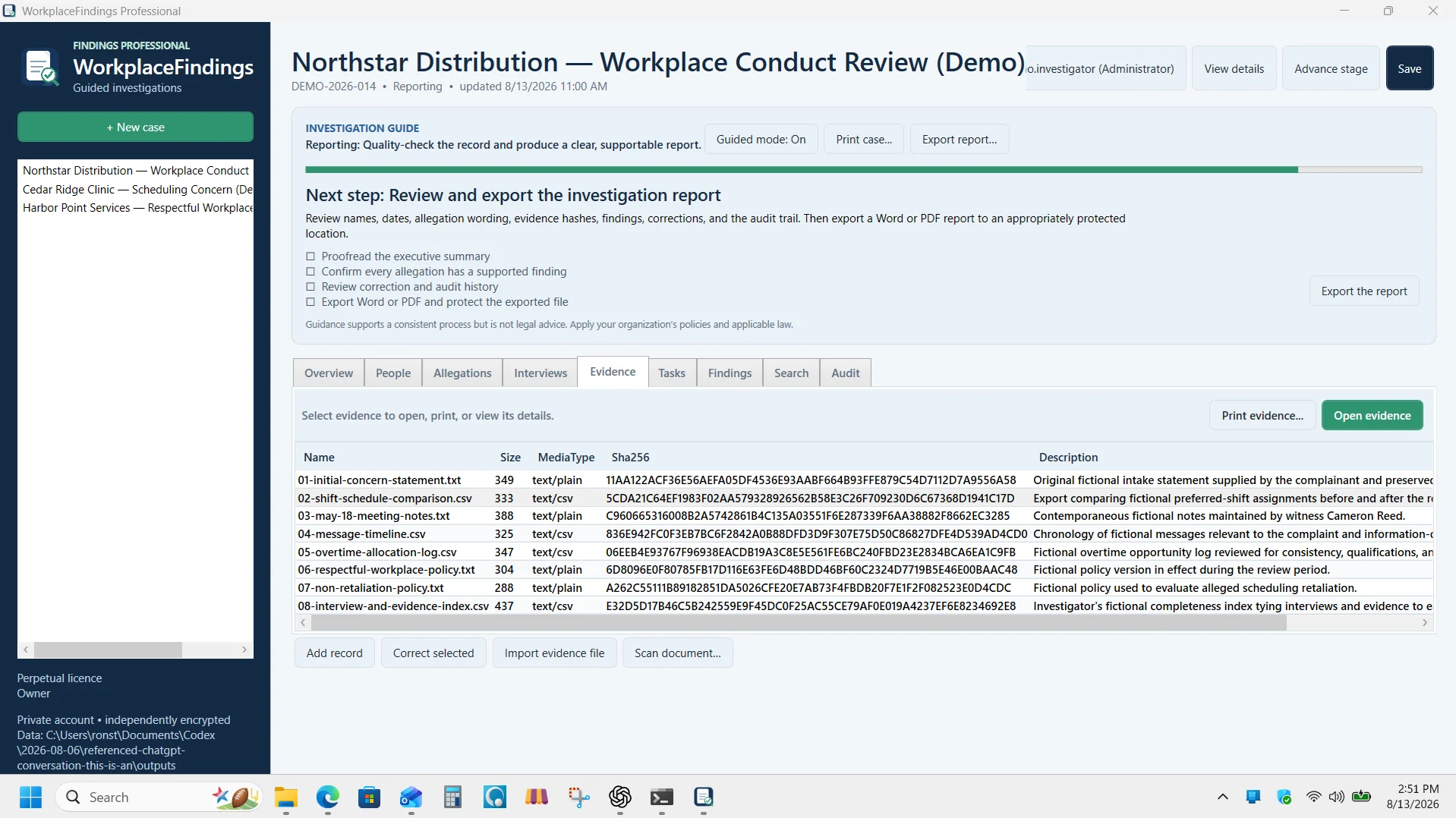Click Open evidence button
The height and width of the screenshot is (818, 1456).
(x=1372, y=415)
